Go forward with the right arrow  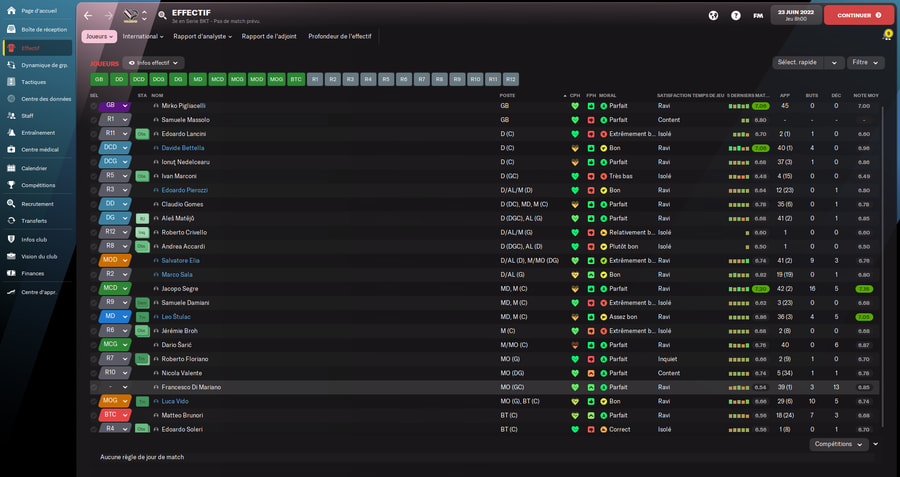point(108,15)
